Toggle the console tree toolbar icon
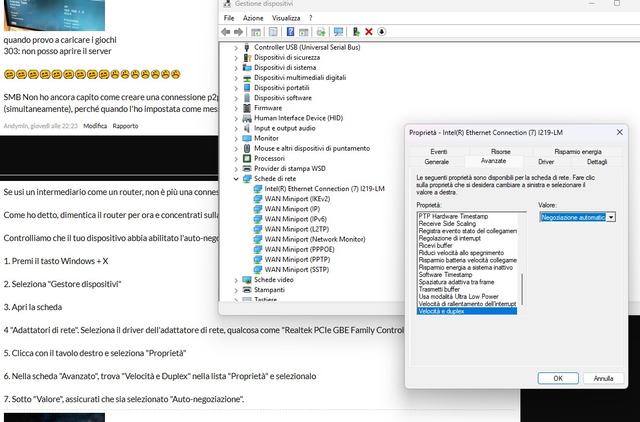This screenshot has width=640, height=422. (x=256, y=32)
